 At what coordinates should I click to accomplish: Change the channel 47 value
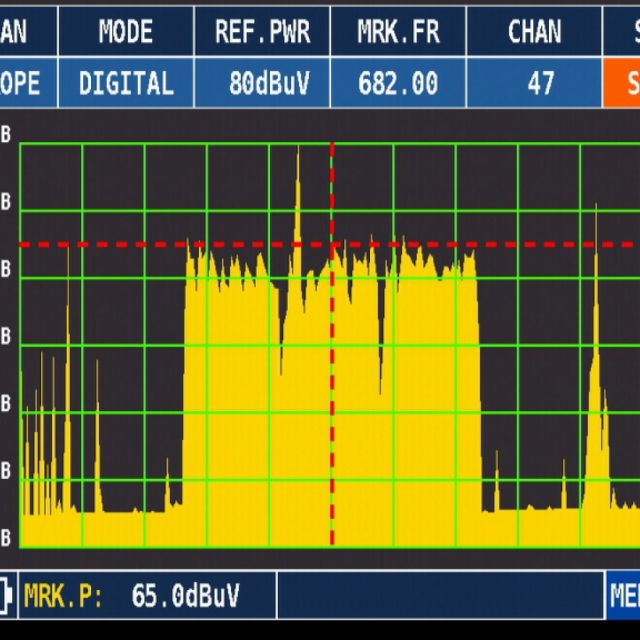pos(540,83)
